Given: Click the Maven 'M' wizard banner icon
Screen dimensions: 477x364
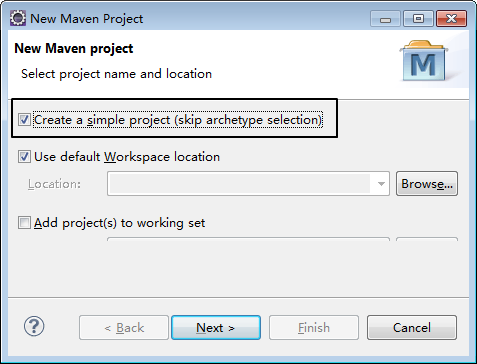Looking at the screenshot, I should click(x=424, y=61).
